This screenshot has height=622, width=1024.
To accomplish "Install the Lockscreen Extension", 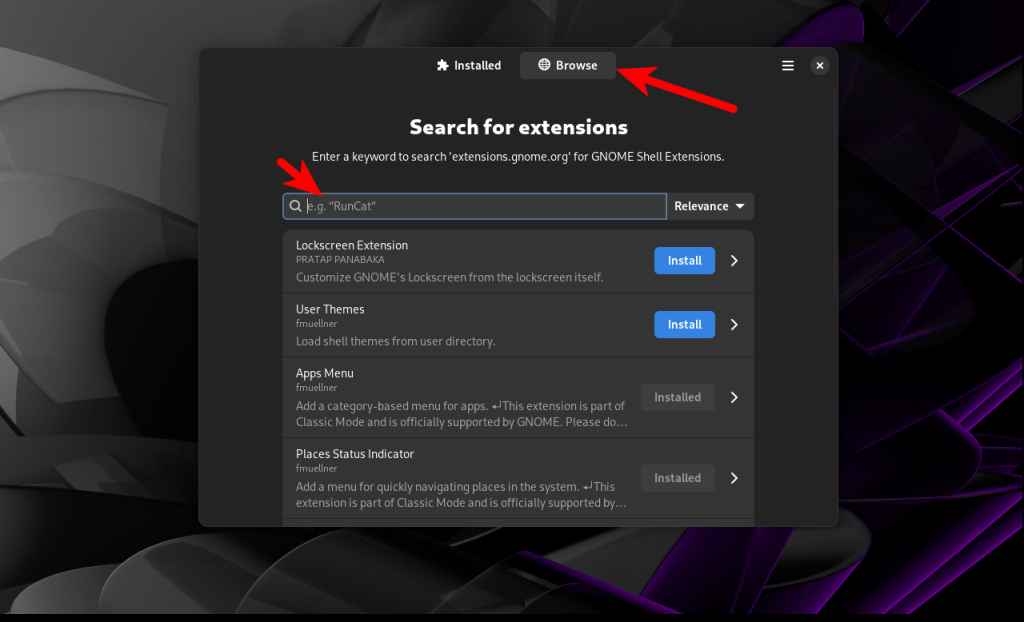I will coord(684,260).
